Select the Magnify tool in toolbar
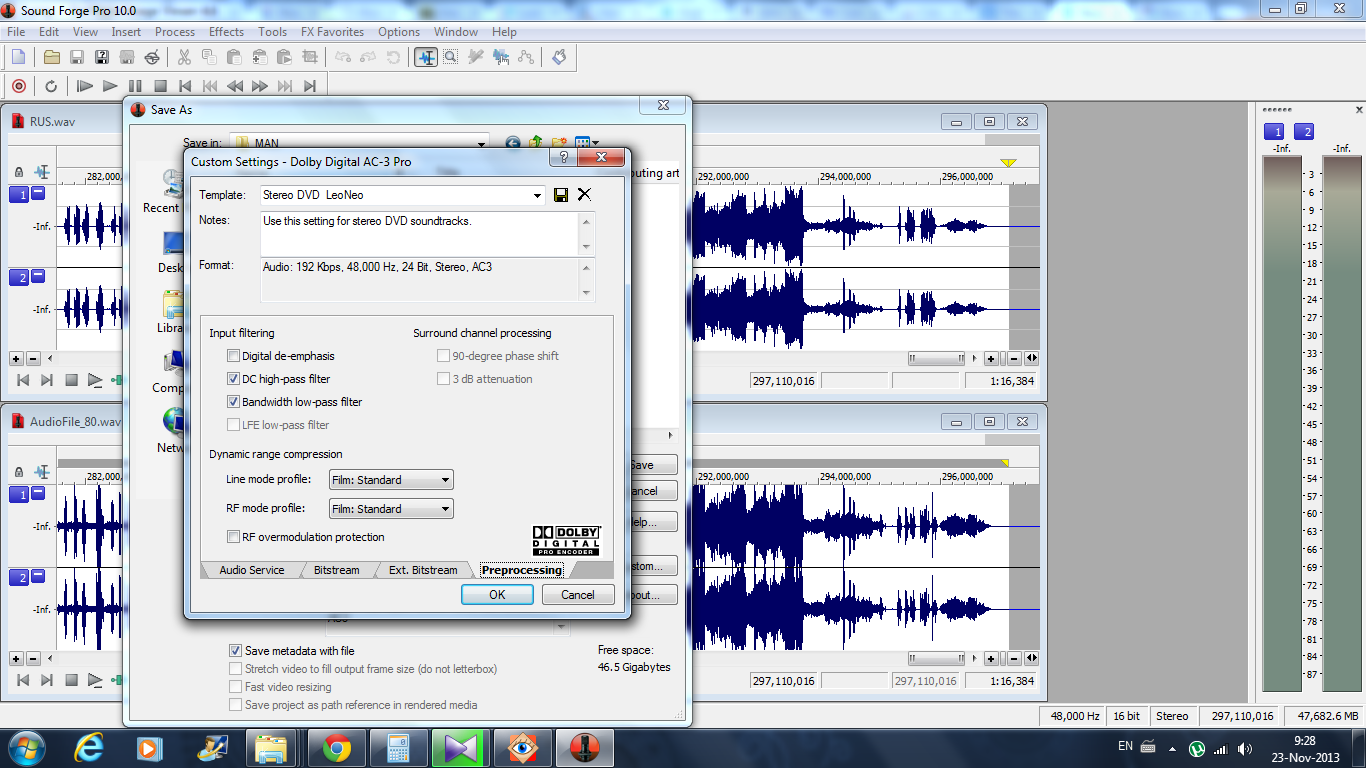1366x768 pixels. [x=451, y=57]
